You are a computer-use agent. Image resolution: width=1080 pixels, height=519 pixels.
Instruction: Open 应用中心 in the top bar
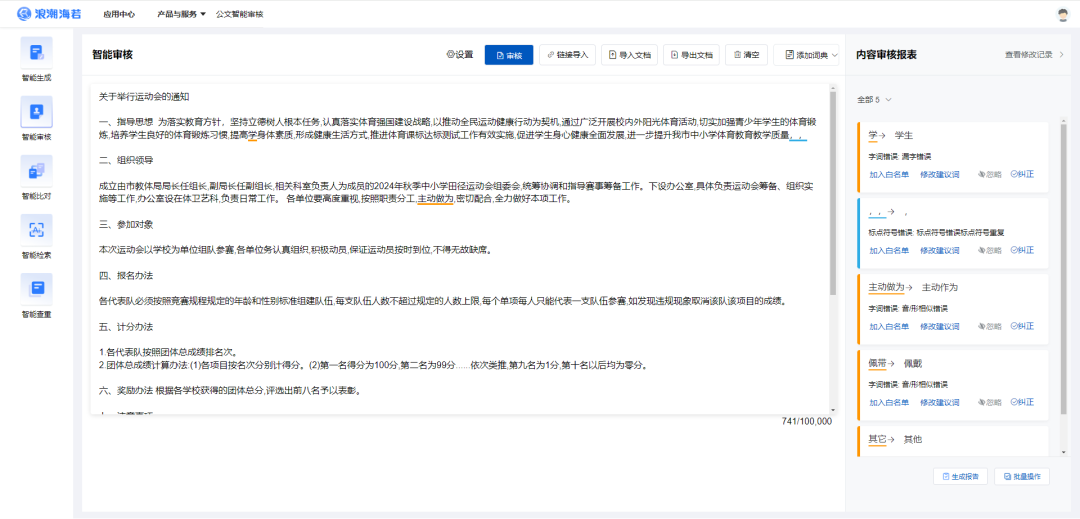click(x=119, y=14)
